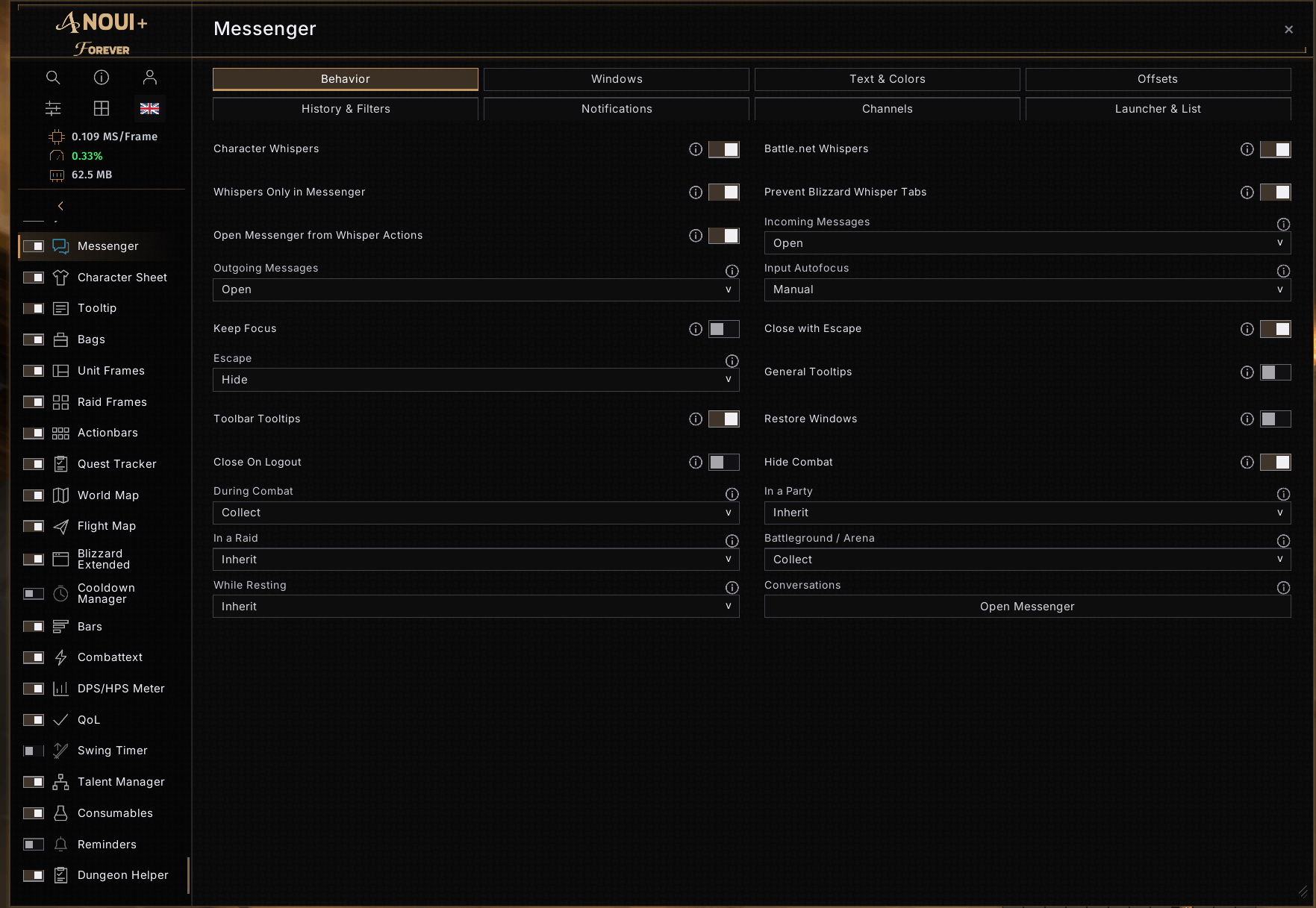
Task: Enable the Cooldown Manager module switch
Action: tap(34, 594)
